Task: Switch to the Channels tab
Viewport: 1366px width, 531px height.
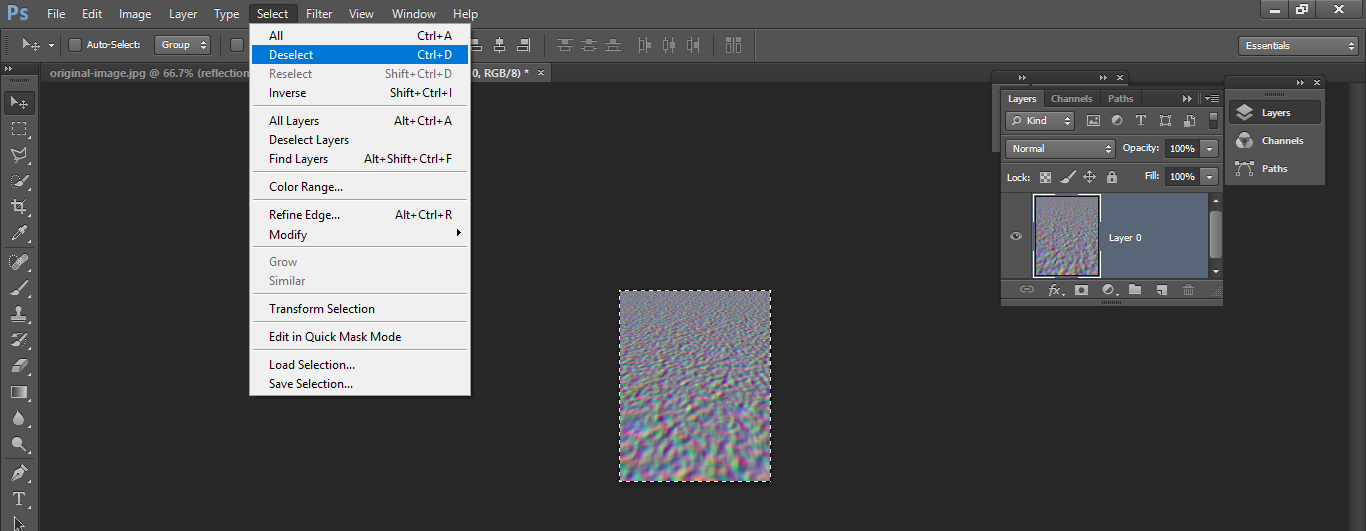Action: pyautogui.click(x=1071, y=99)
